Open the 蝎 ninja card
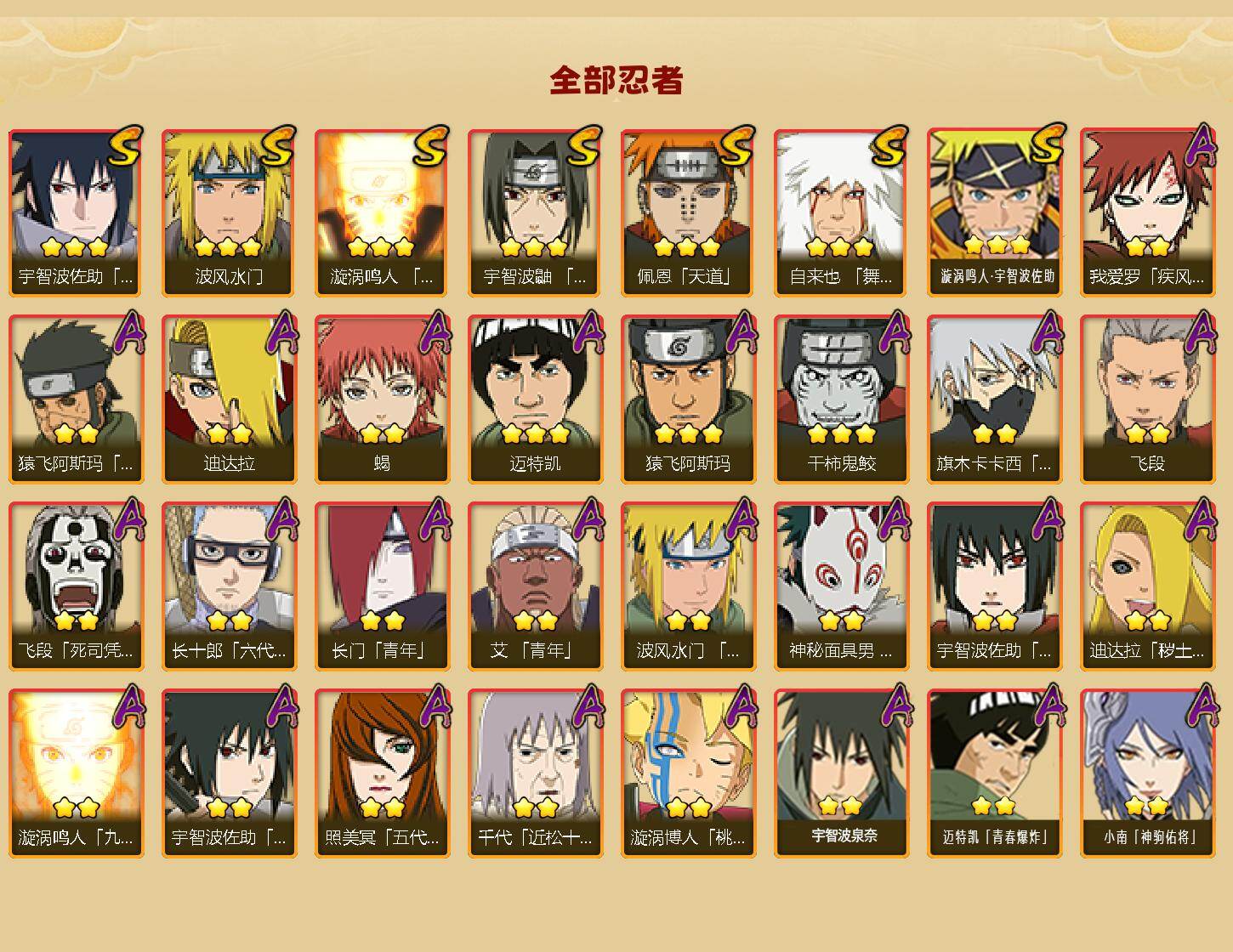Viewport: 1233px width, 952px height. coord(382,399)
